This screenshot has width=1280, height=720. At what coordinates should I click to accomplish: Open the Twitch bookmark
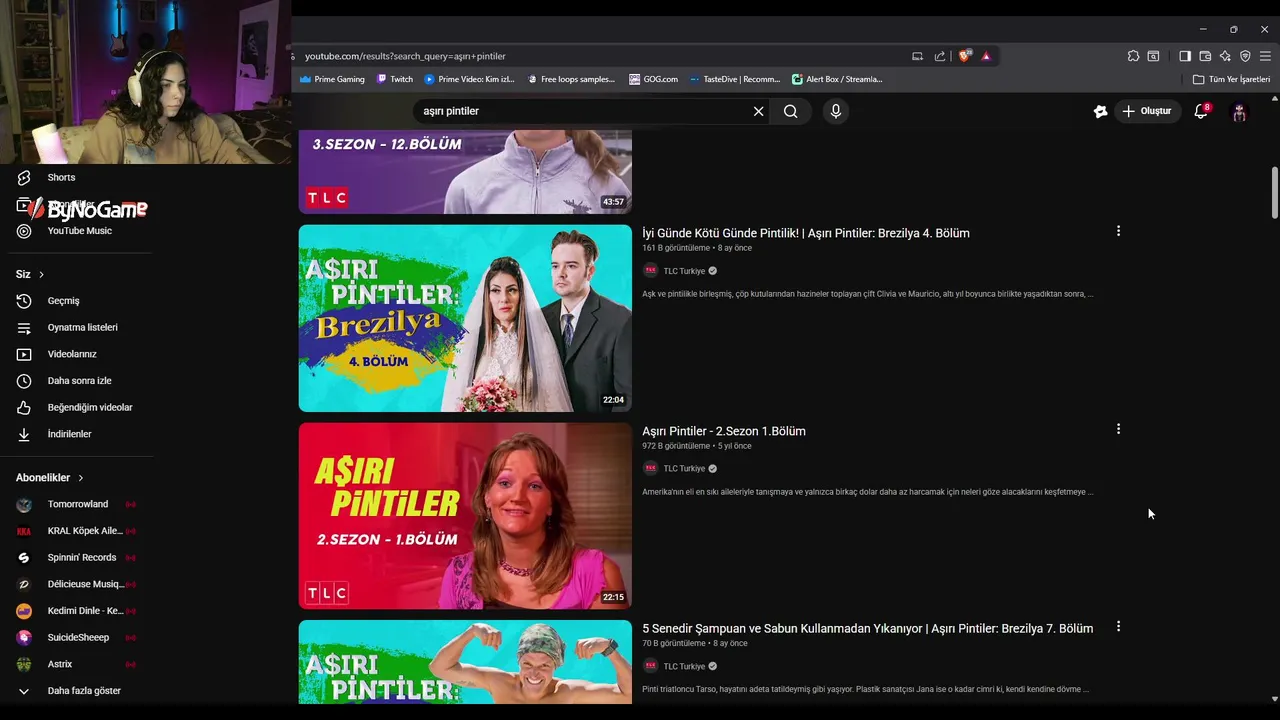click(395, 79)
